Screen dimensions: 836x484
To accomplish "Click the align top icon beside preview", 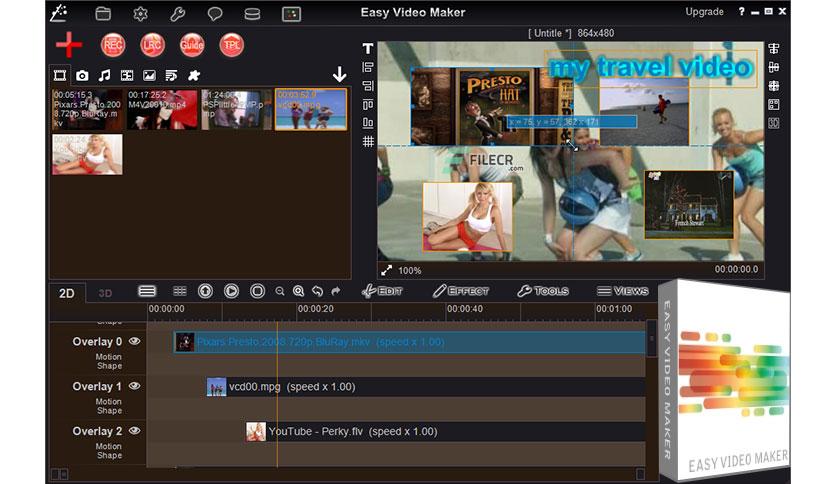I will (x=368, y=104).
